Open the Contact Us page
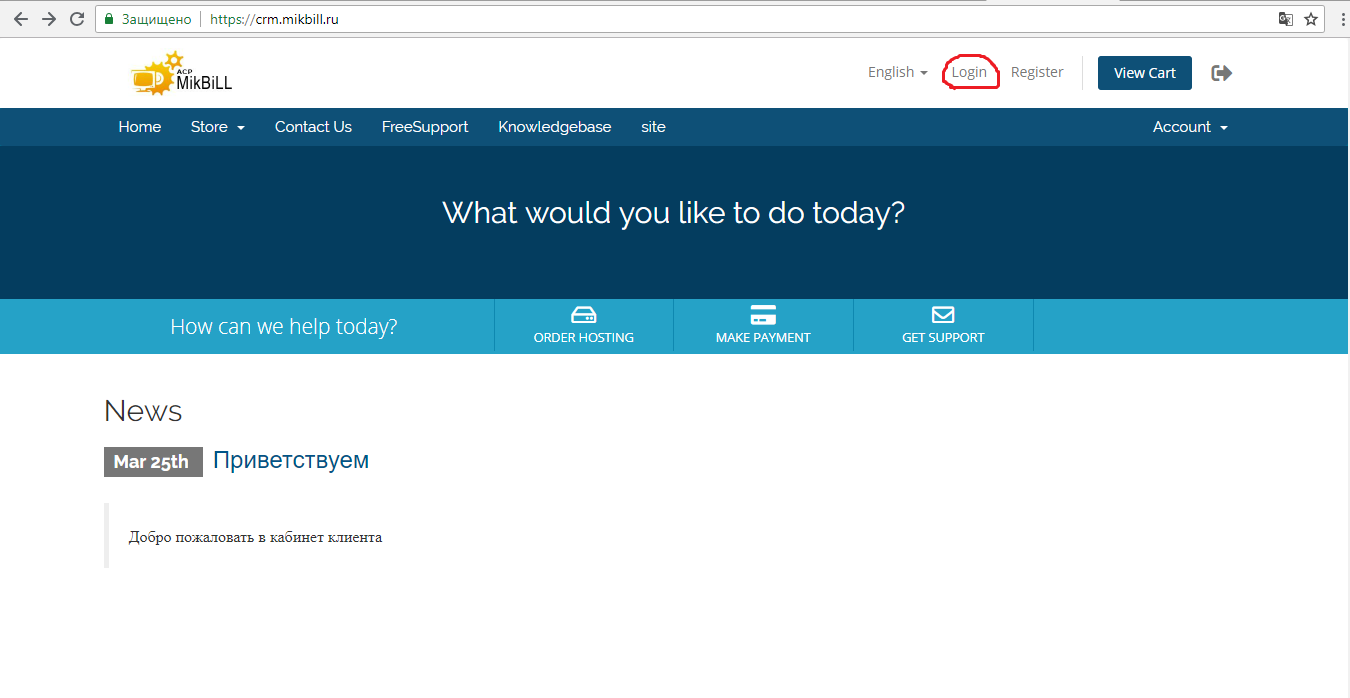 (x=313, y=127)
